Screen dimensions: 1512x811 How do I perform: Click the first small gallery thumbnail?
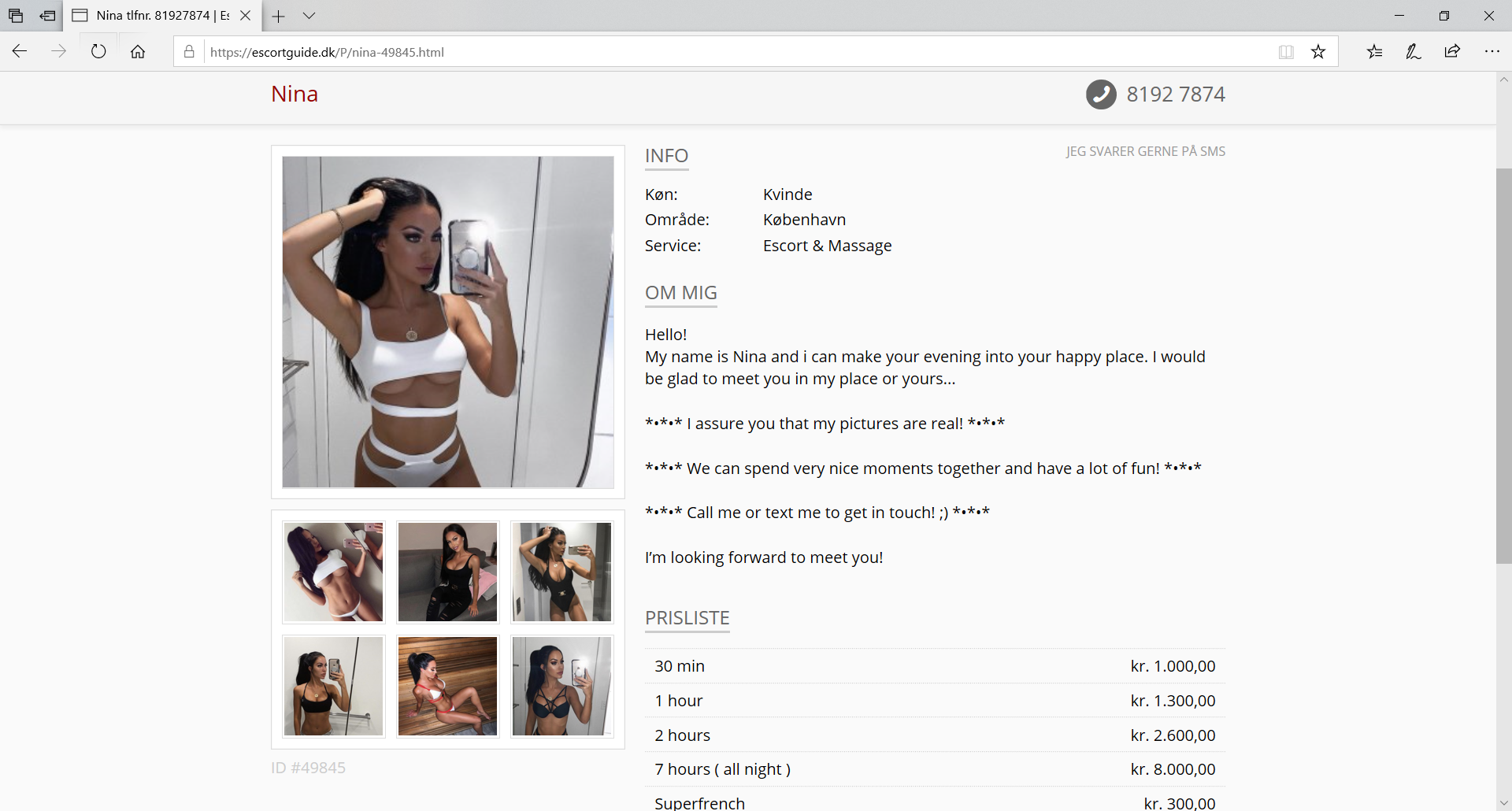(x=334, y=572)
